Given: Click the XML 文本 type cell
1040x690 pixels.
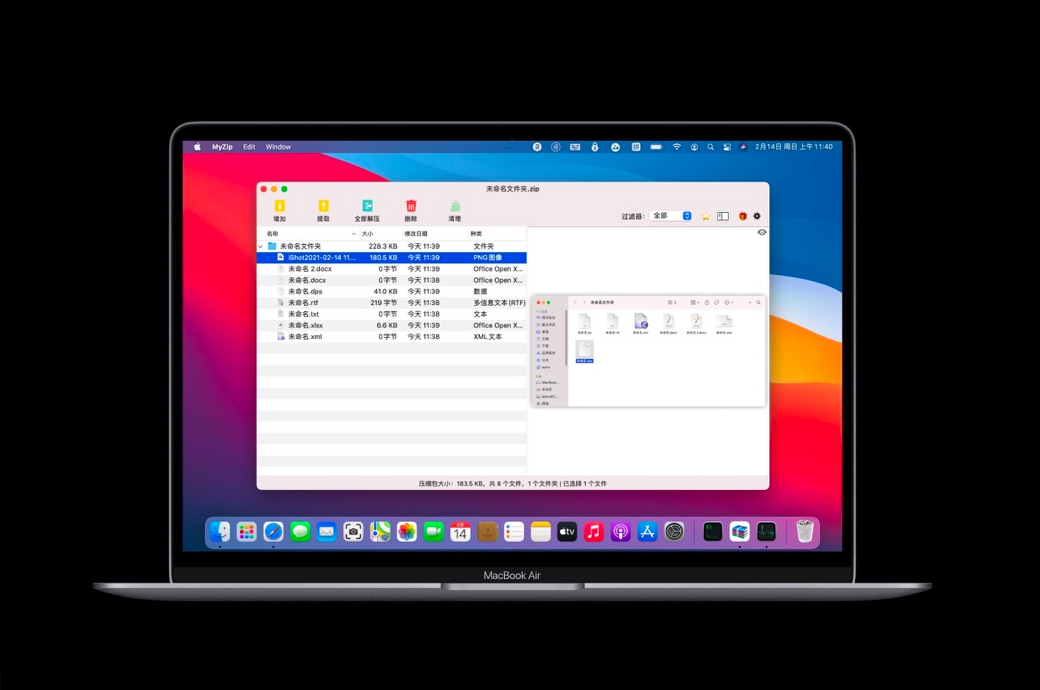Looking at the screenshot, I should pos(488,336).
